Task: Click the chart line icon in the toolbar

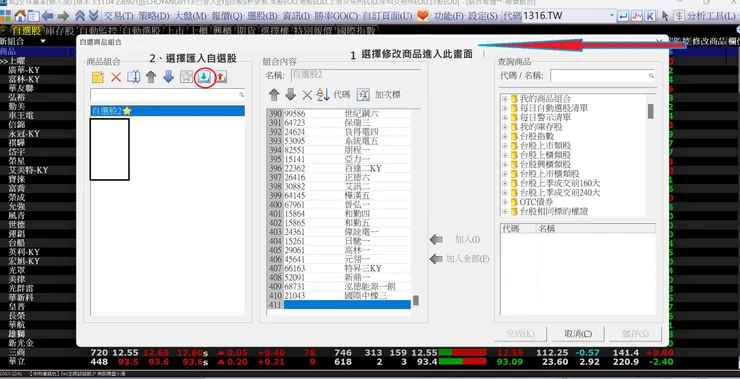Action: (637, 16)
